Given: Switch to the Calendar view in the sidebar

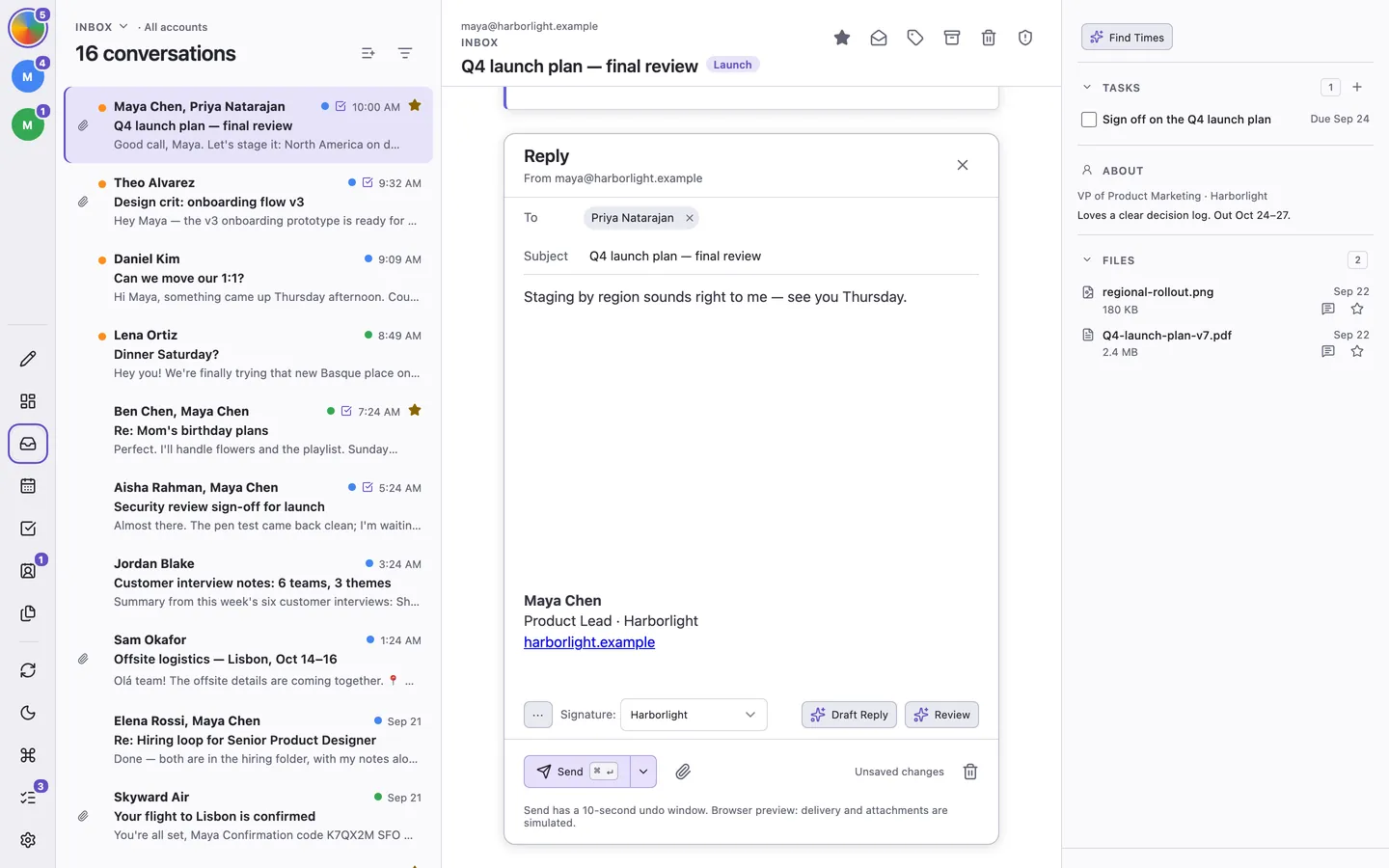Looking at the screenshot, I should pyautogui.click(x=28, y=486).
